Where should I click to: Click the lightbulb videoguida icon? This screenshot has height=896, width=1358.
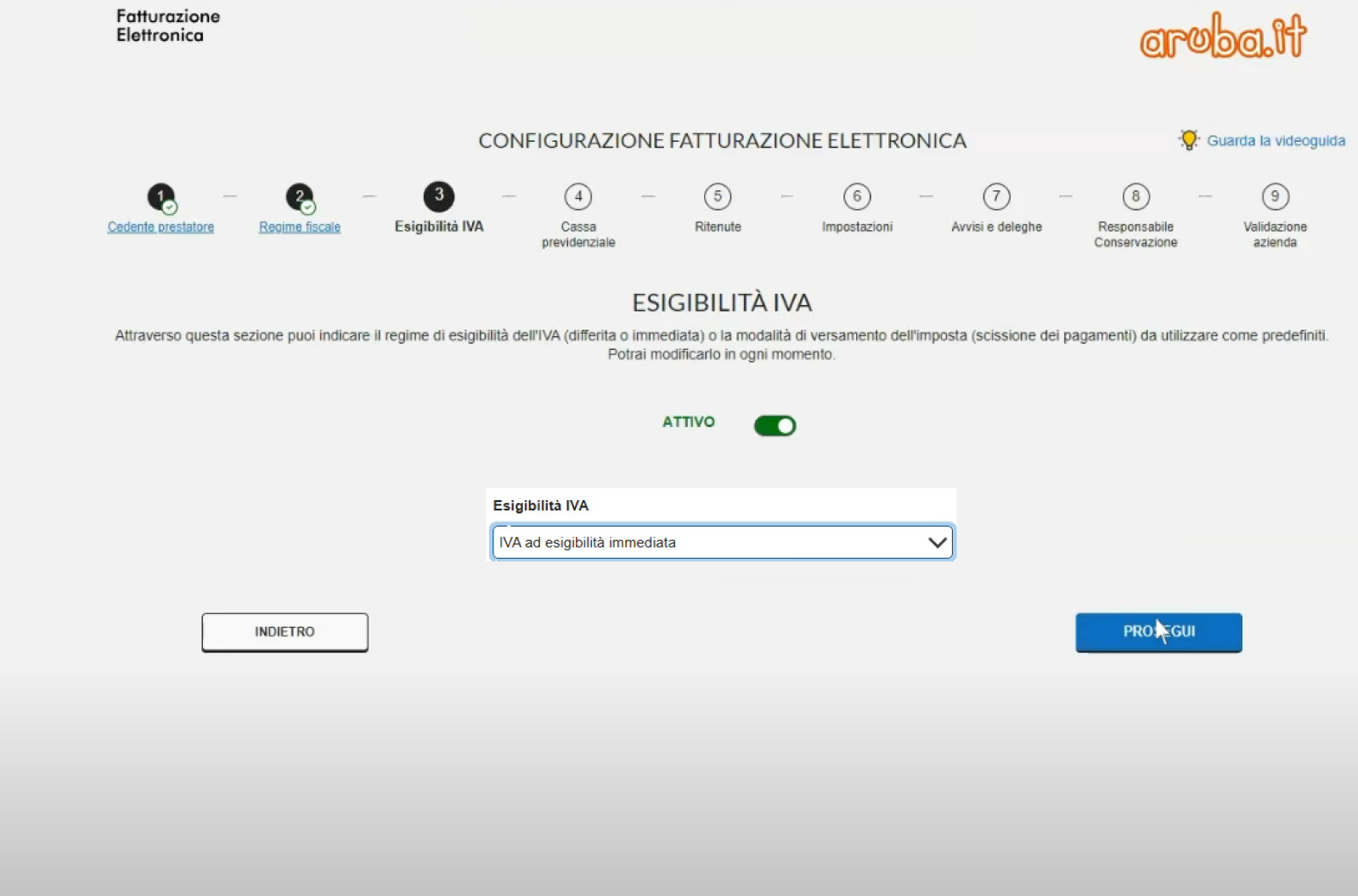[1189, 140]
